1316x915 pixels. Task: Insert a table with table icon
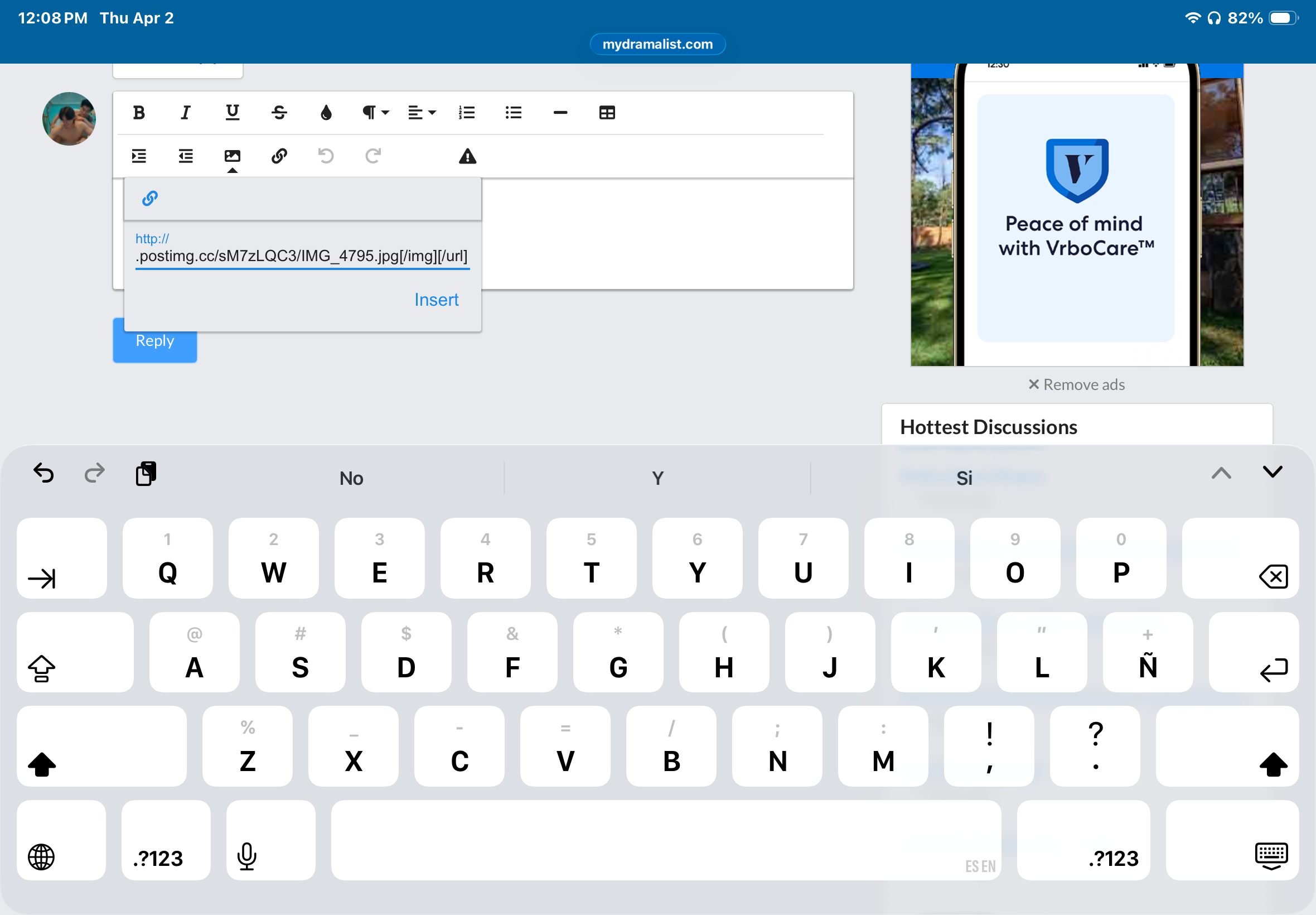pyautogui.click(x=607, y=112)
